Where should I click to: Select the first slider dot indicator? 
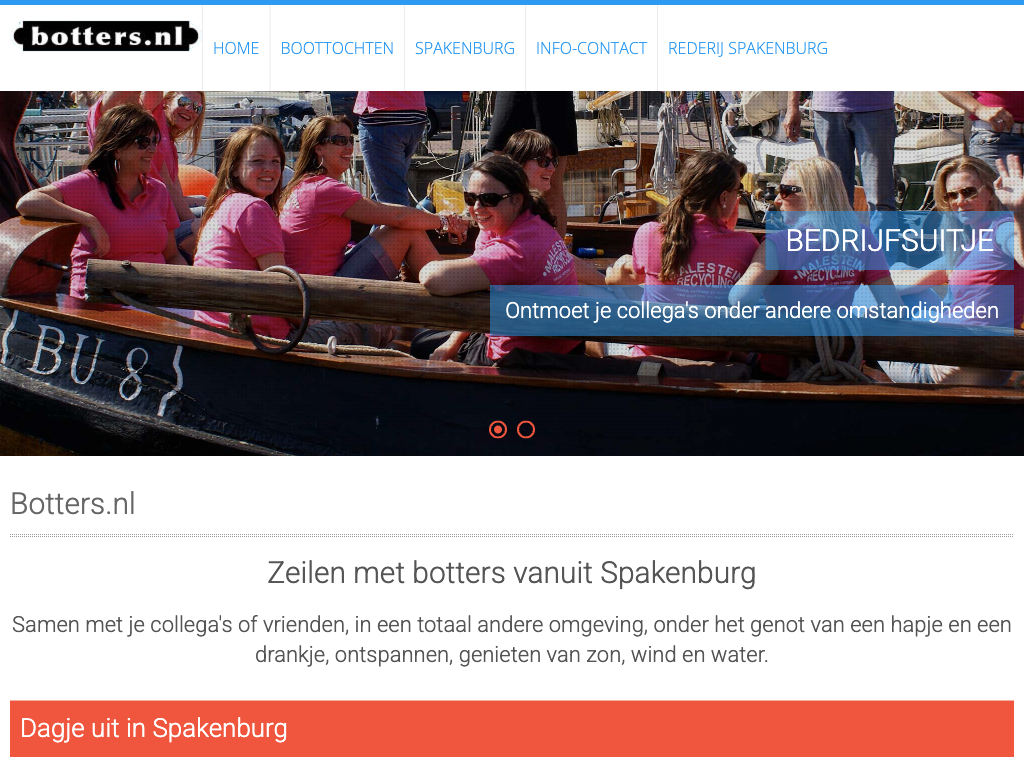tap(498, 429)
